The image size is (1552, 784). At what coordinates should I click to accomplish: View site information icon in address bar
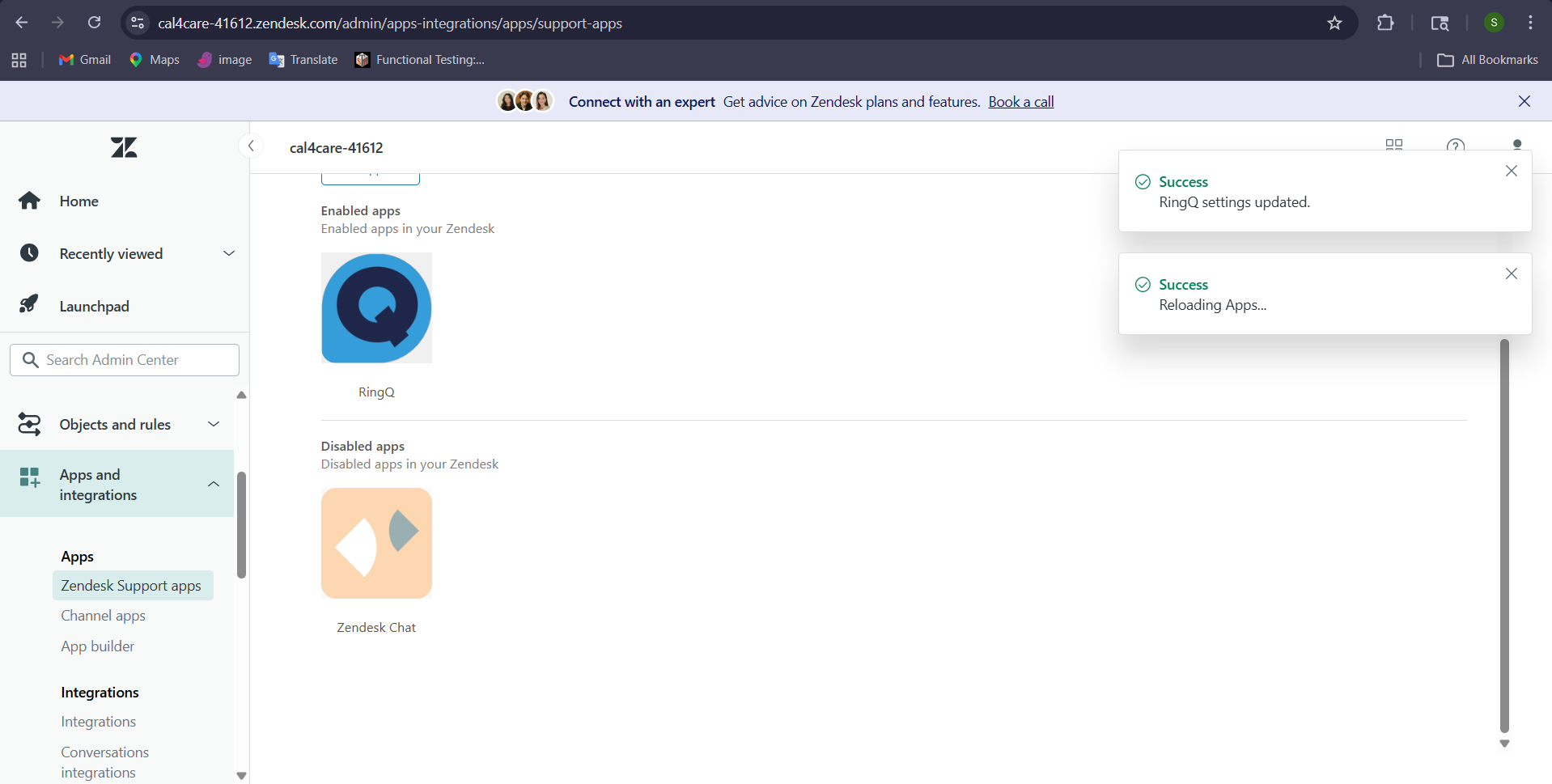click(x=138, y=23)
